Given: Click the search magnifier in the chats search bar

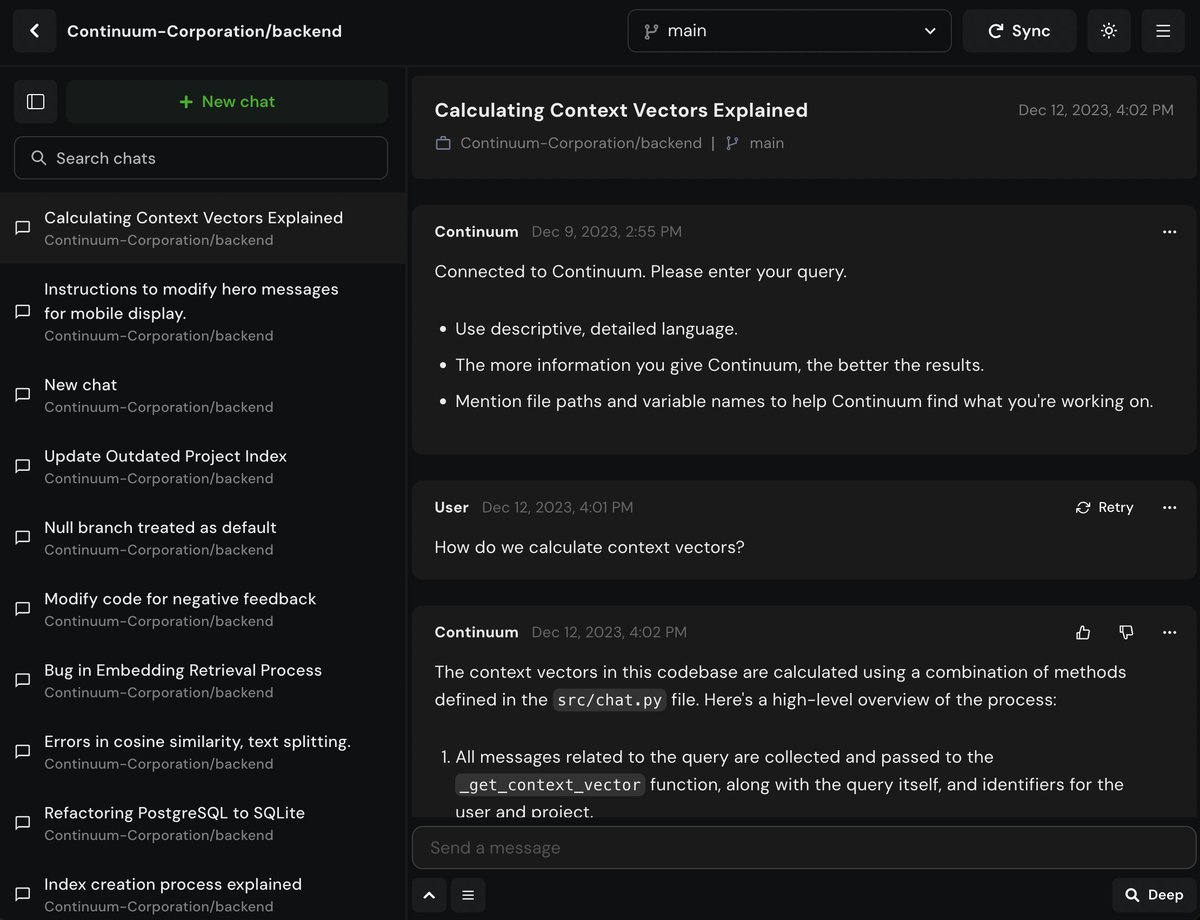Looking at the screenshot, I should (x=38, y=157).
